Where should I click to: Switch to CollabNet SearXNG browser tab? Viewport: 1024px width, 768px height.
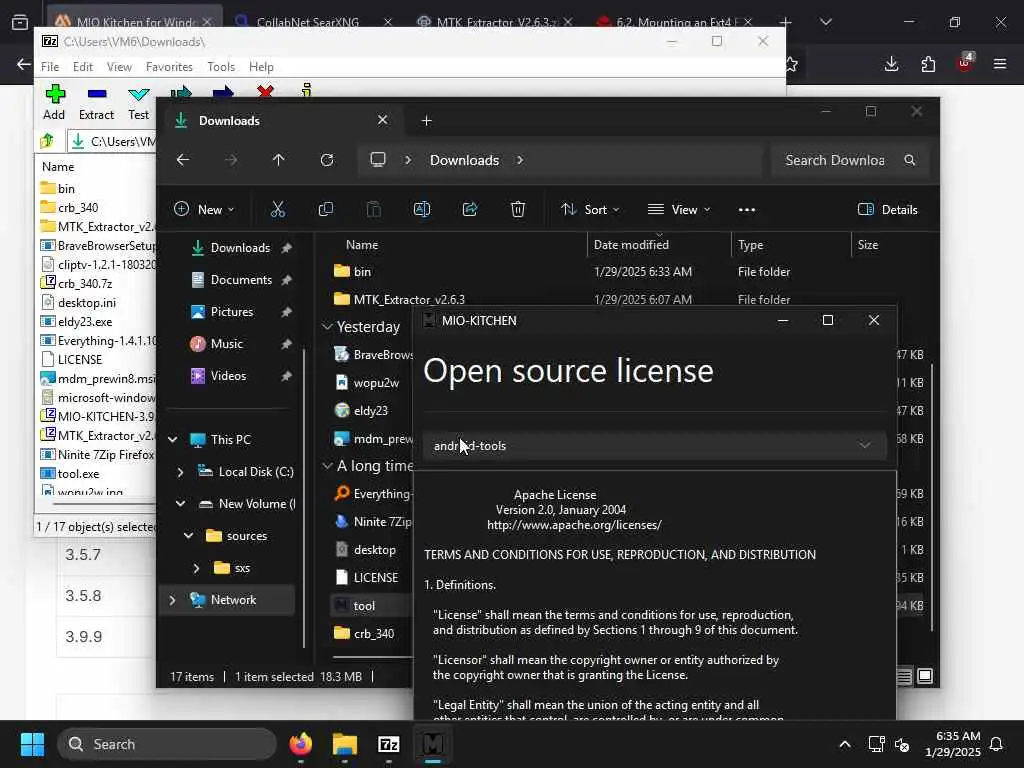(313, 22)
